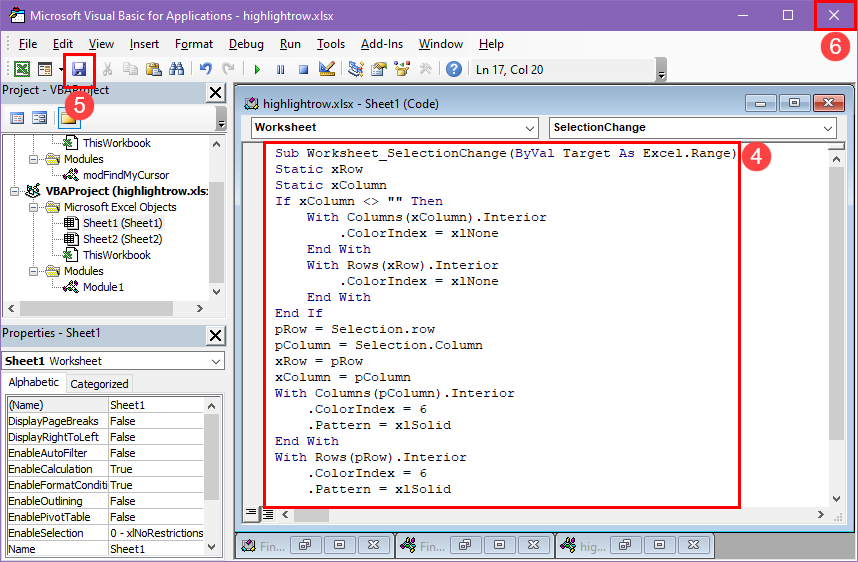Collapse the VBAProject (highlightrow.xls) node
This screenshot has height=562, width=858.
(x=14, y=191)
